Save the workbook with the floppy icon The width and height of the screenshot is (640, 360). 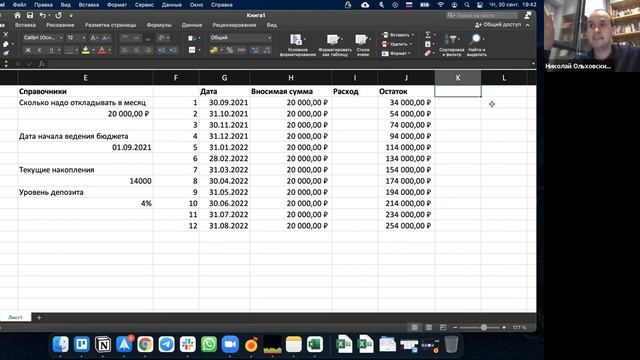(x=30, y=15)
